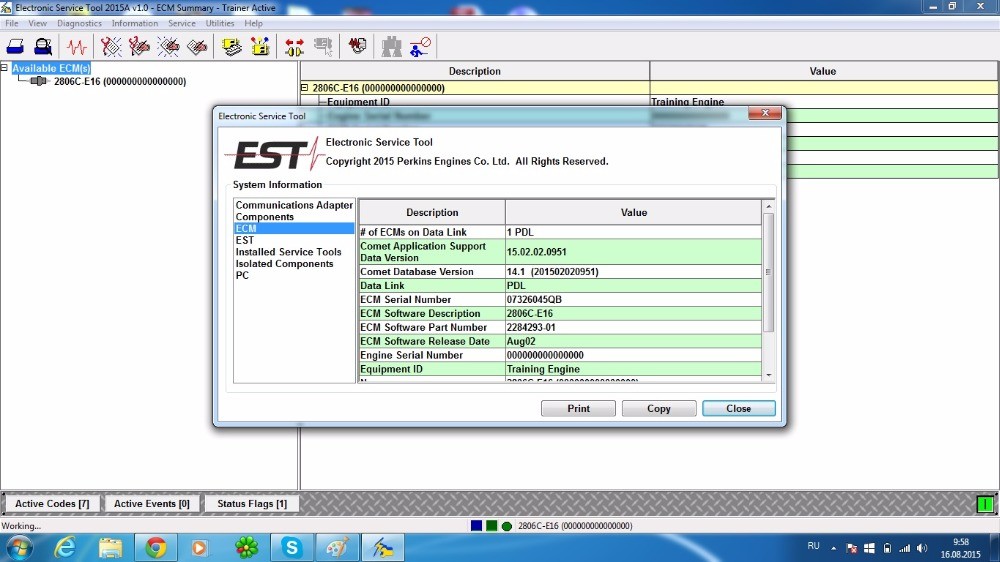This screenshot has height=562, width=1000.
Task: Open the Utilities menu
Action: (220, 23)
